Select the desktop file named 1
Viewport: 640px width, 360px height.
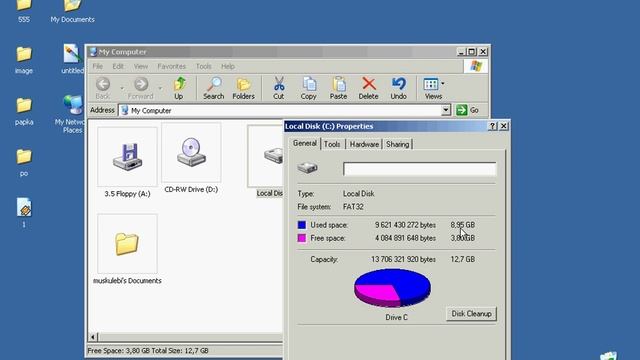pyautogui.click(x=24, y=213)
